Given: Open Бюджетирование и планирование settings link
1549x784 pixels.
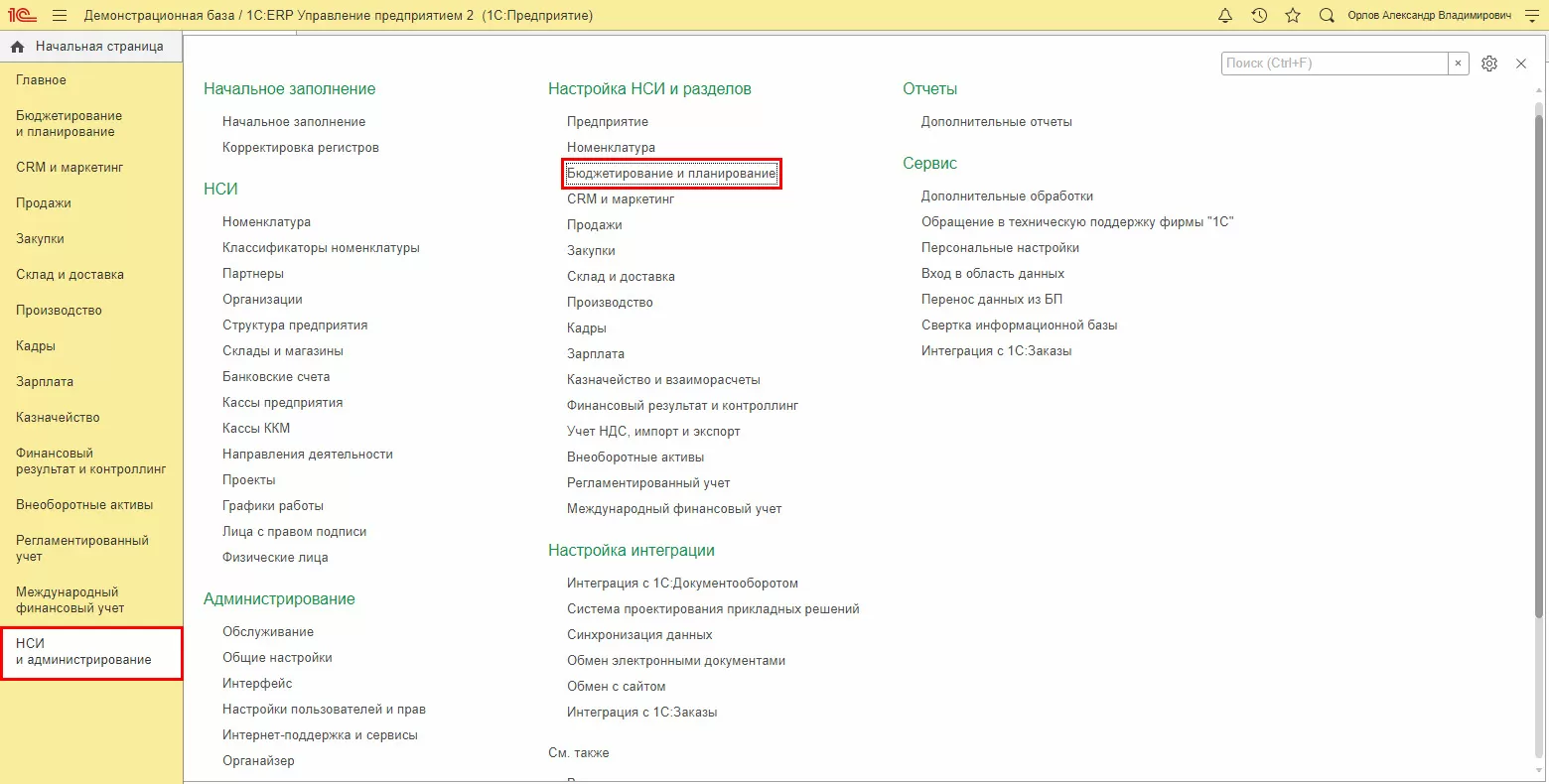Looking at the screenshot, I should pos(672,174).
